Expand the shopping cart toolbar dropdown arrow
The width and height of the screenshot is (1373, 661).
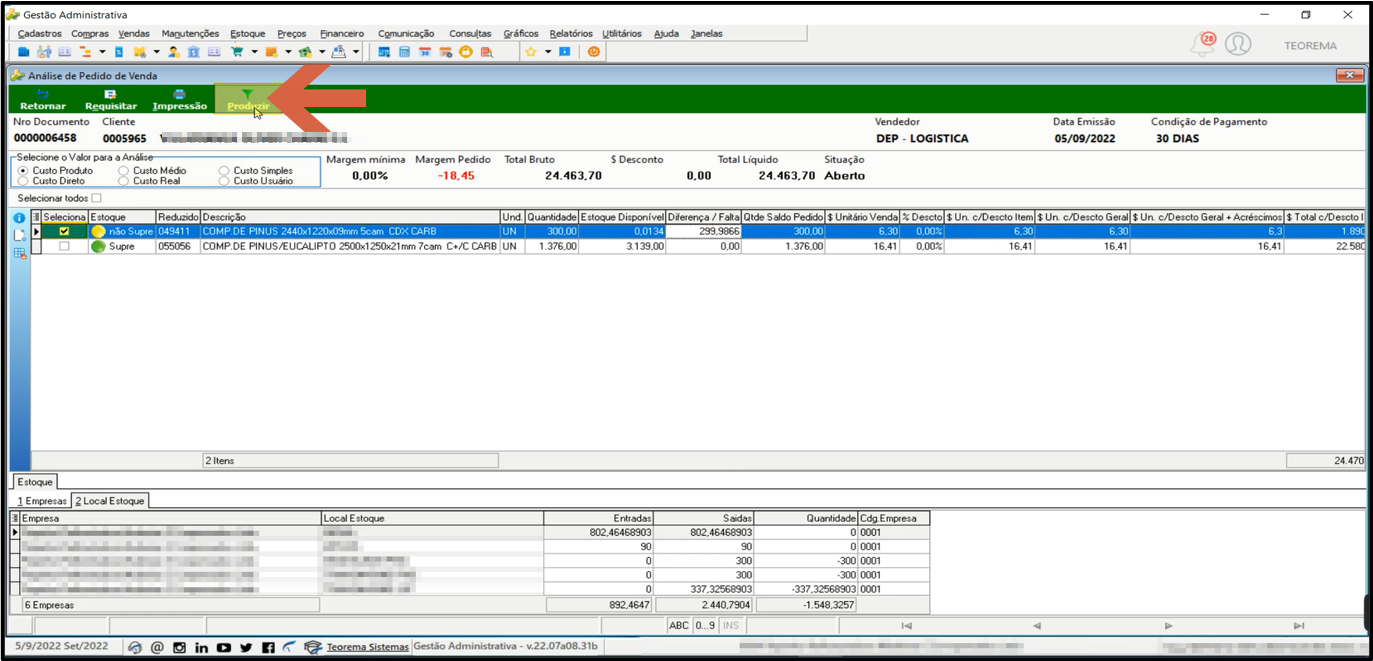(x=255, y=51)
